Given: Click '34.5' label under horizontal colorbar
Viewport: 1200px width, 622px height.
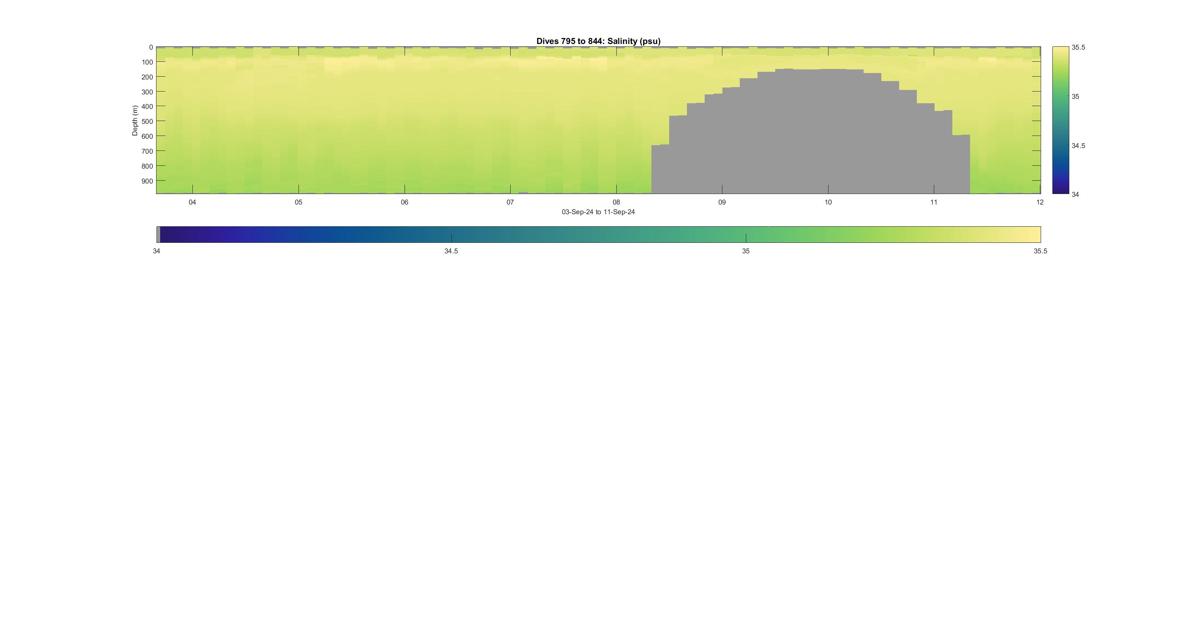Looking at the screenshot, I should pyautogui.click(x=451, y=252).
